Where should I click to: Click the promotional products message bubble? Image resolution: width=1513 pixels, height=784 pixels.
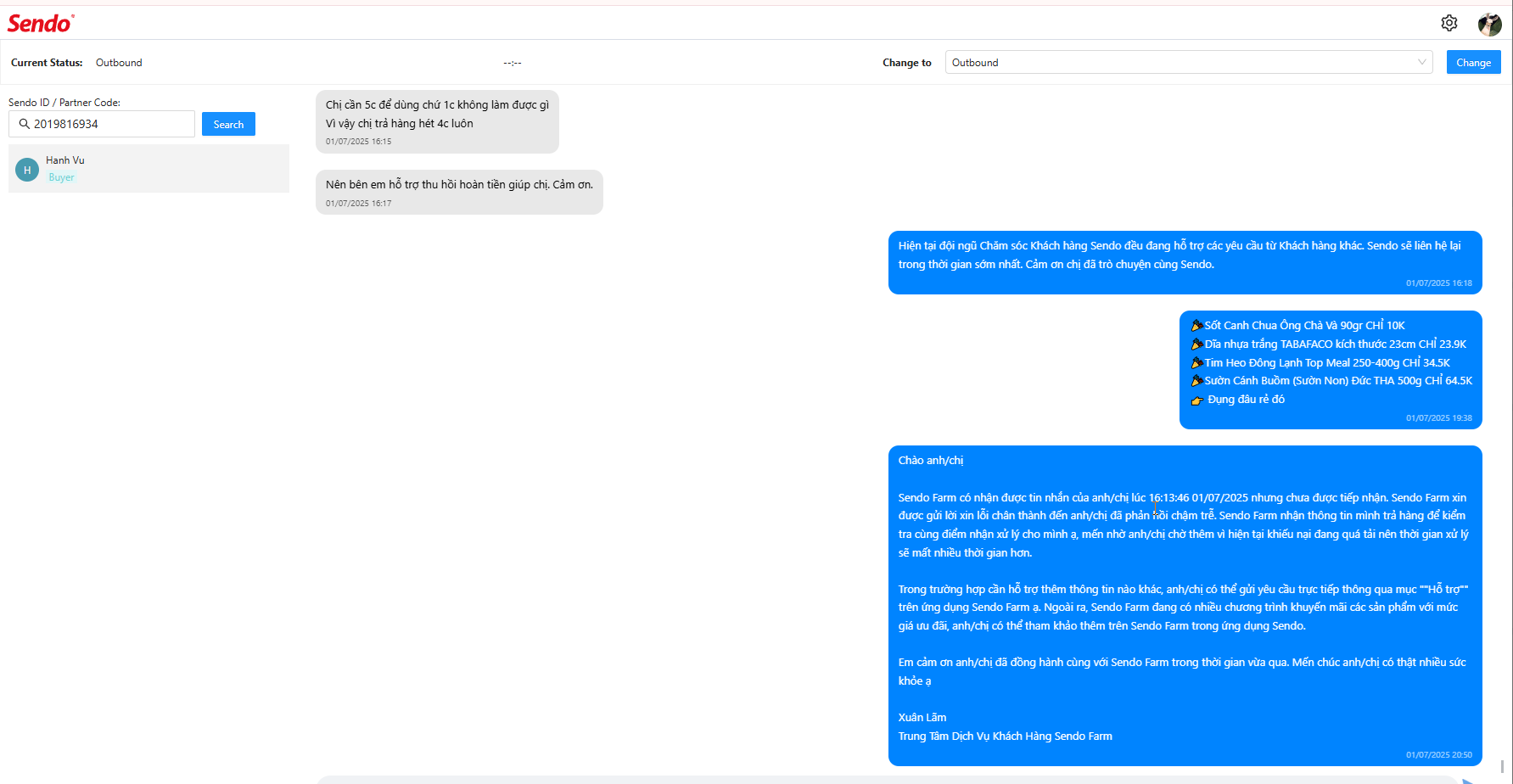click(1331, 370)
